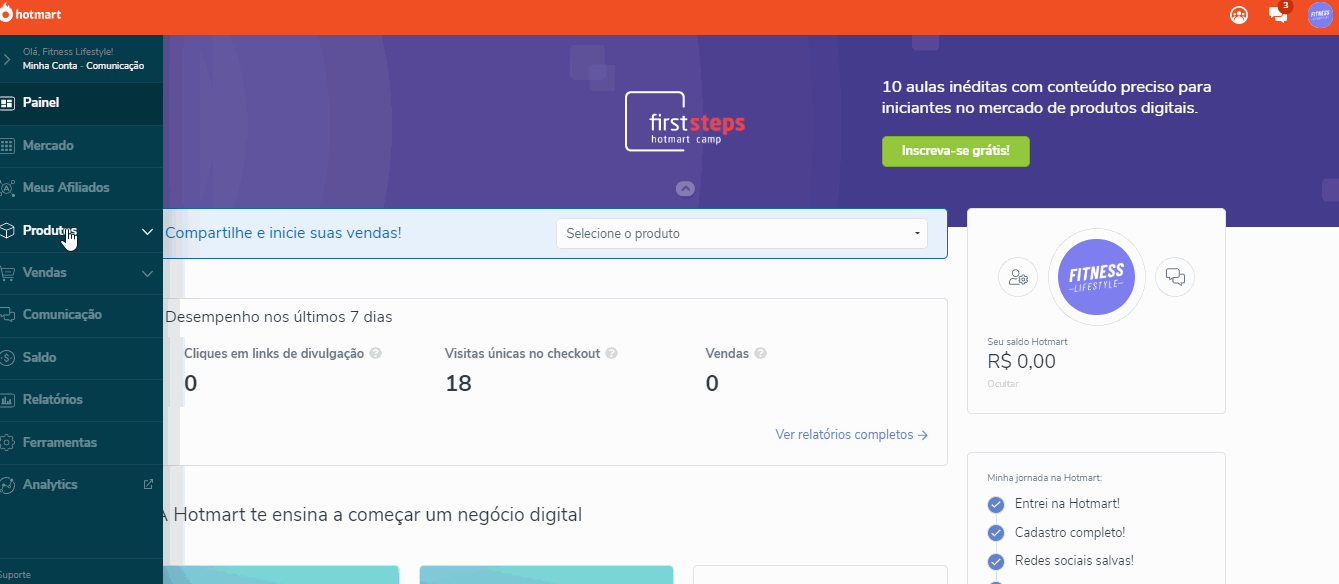Open Suporte at the sidebar bottom
This screenshot has height=584, width=1339.
(x=16, y=575)
